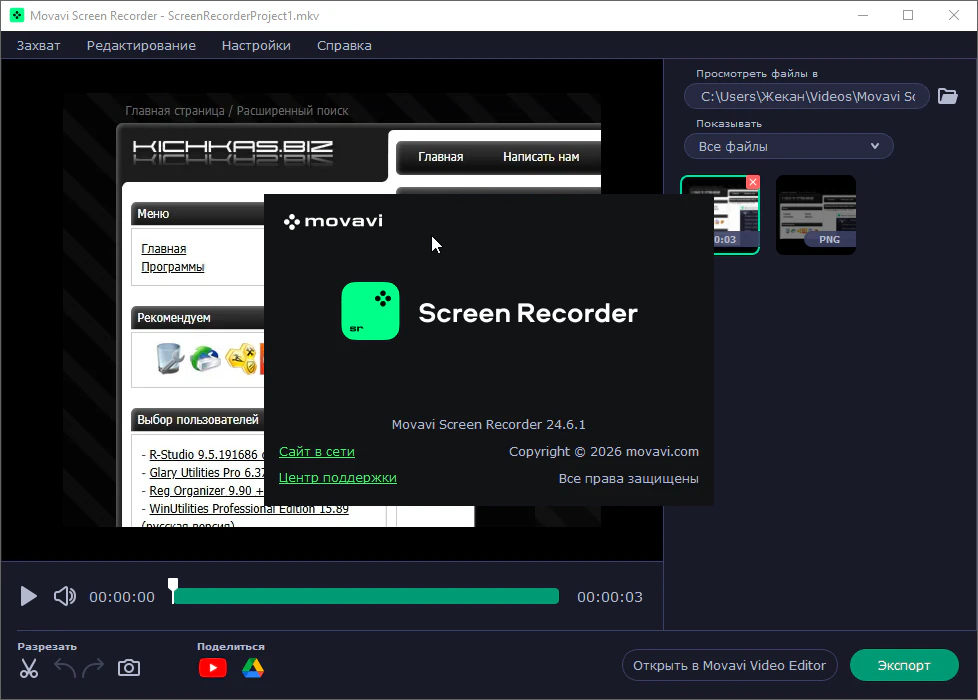Image resolution: width=978 pixels, height=700 pixels.
Task: Click the green playback progress bar
Action: click(x=365, y=597)
